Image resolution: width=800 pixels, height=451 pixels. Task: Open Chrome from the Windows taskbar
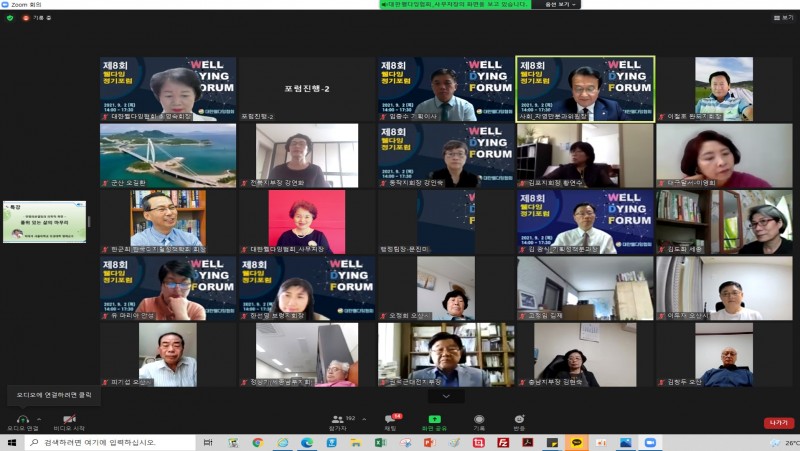[x=257, y=442]
